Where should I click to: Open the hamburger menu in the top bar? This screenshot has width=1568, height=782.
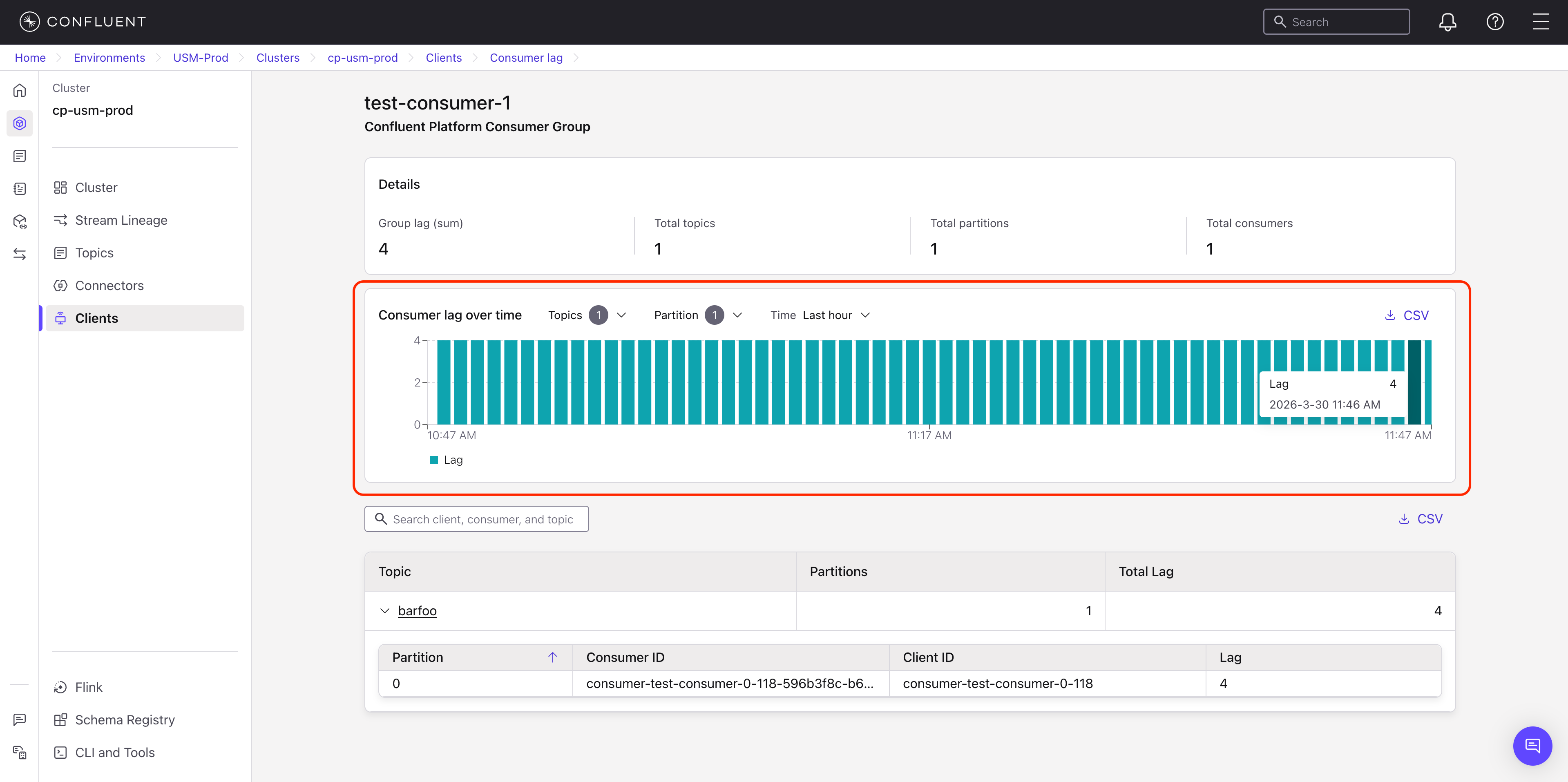[1541, 22]
